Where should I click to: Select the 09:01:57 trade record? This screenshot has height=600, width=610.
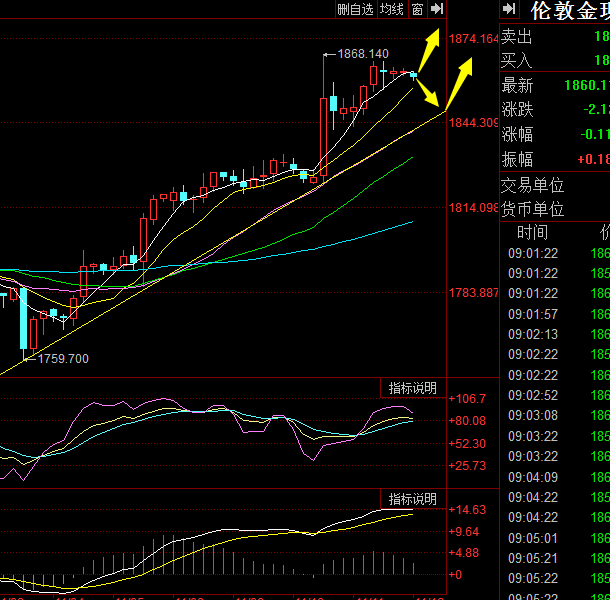point(533,314)
